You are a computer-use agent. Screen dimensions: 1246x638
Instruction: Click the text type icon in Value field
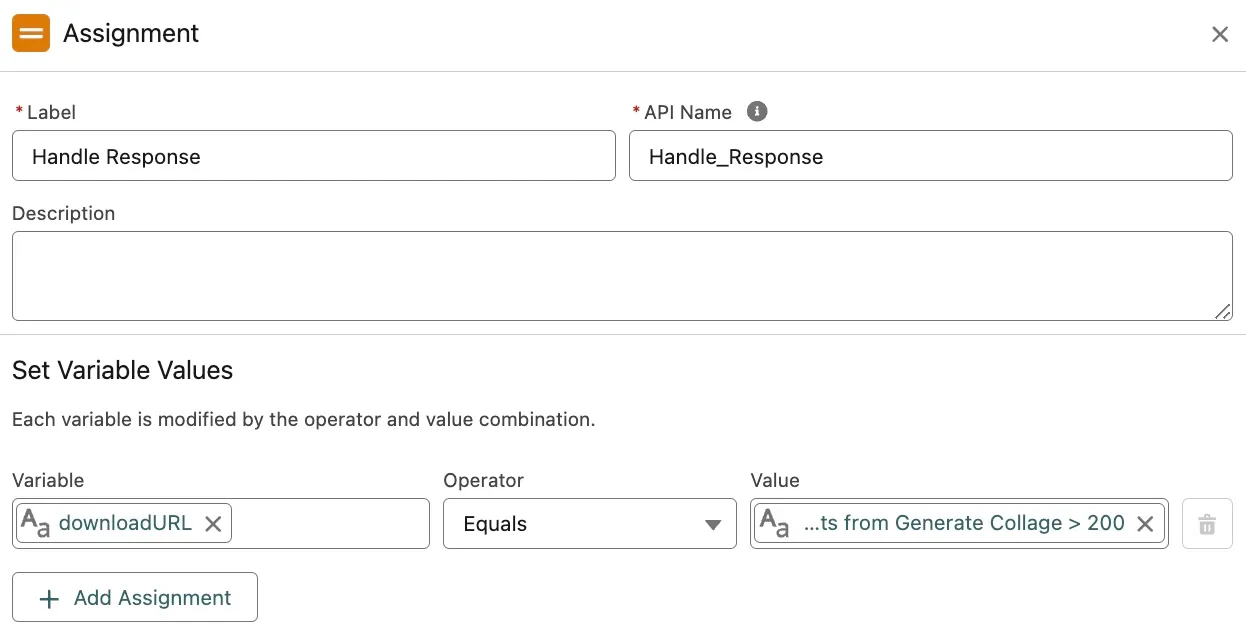[x=774, y=523]
